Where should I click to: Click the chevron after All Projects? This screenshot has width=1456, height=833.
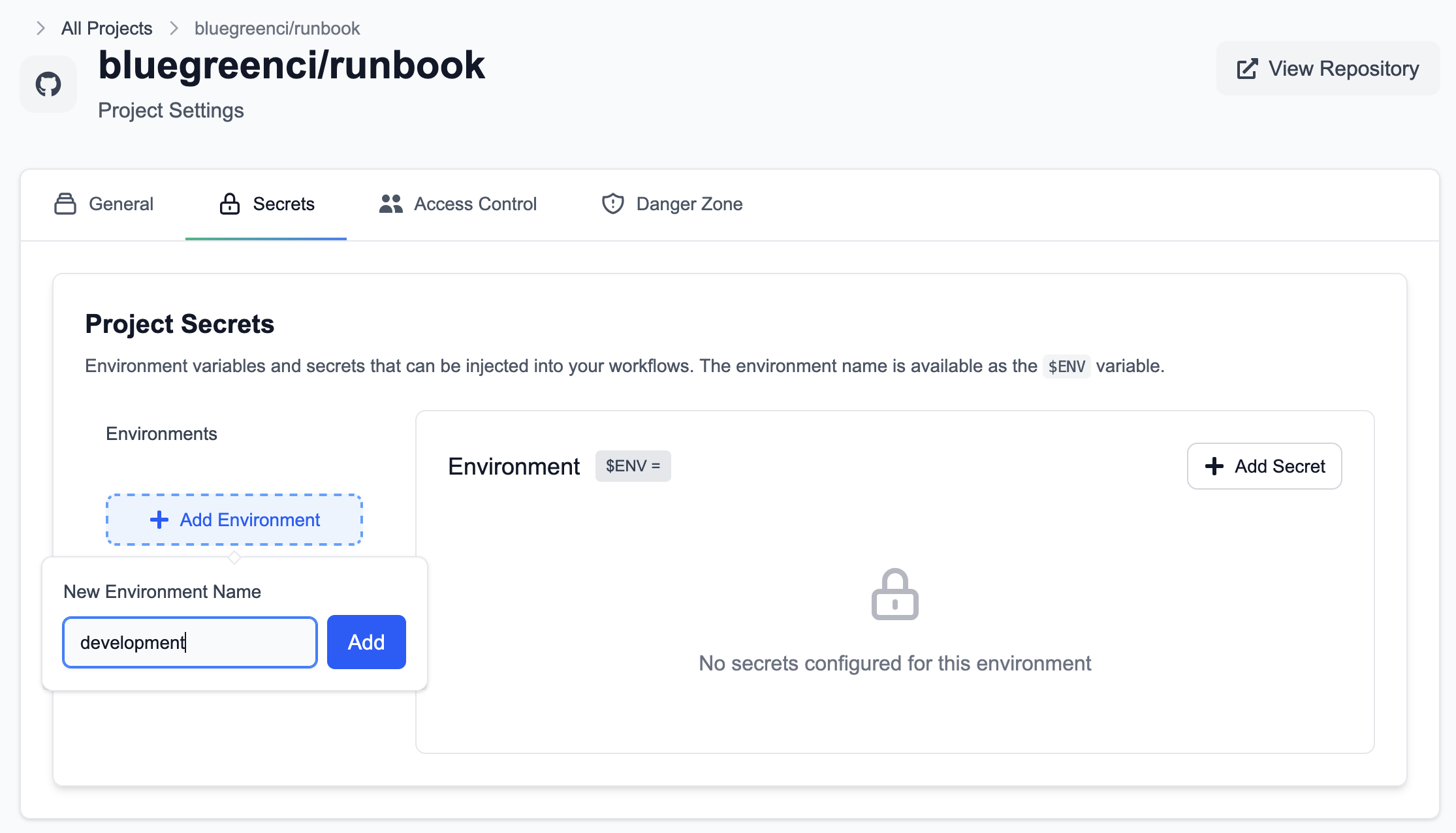tap(174, 28)
